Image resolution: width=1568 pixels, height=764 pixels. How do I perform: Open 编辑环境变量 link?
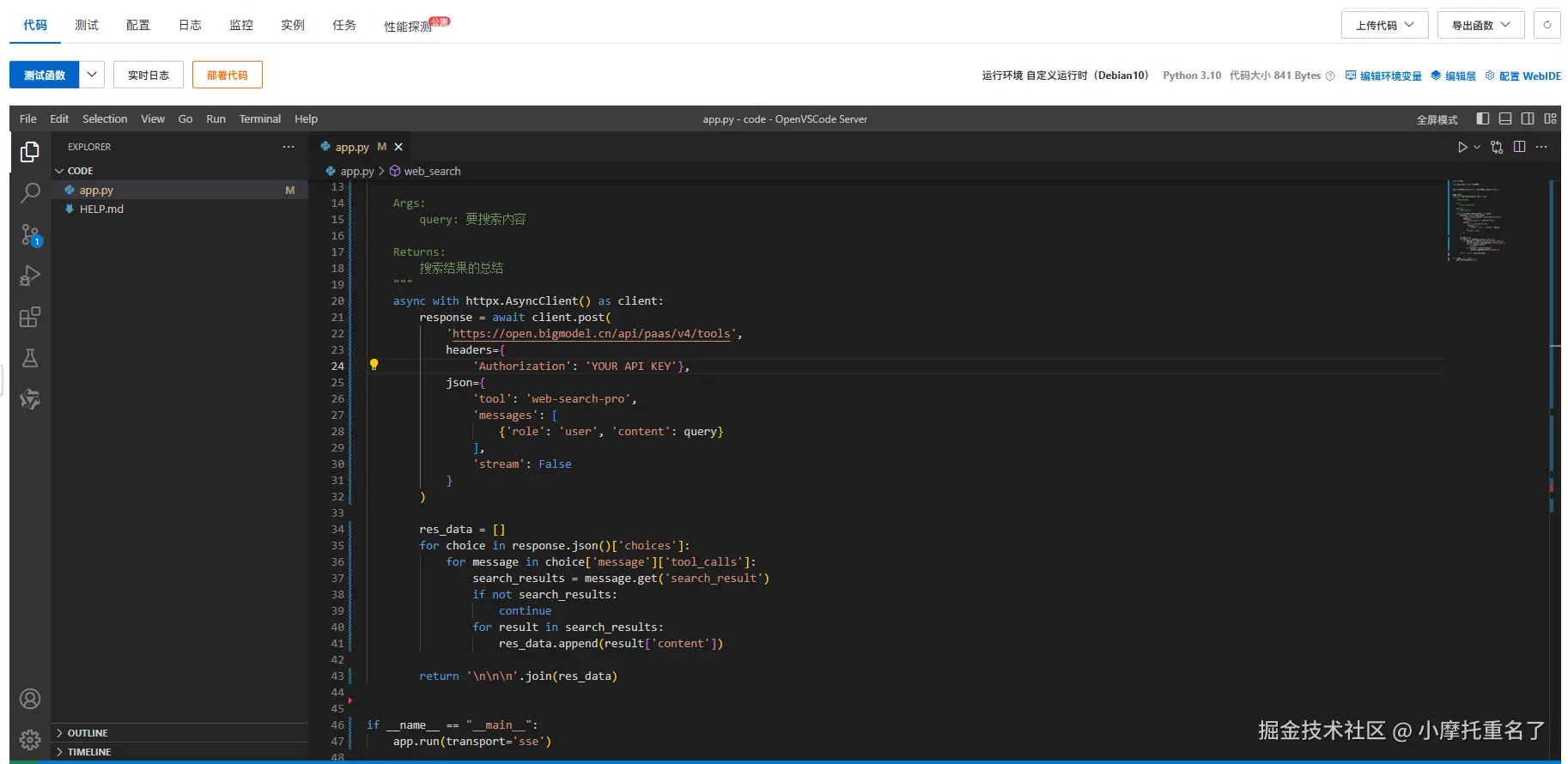point(1383,76)
